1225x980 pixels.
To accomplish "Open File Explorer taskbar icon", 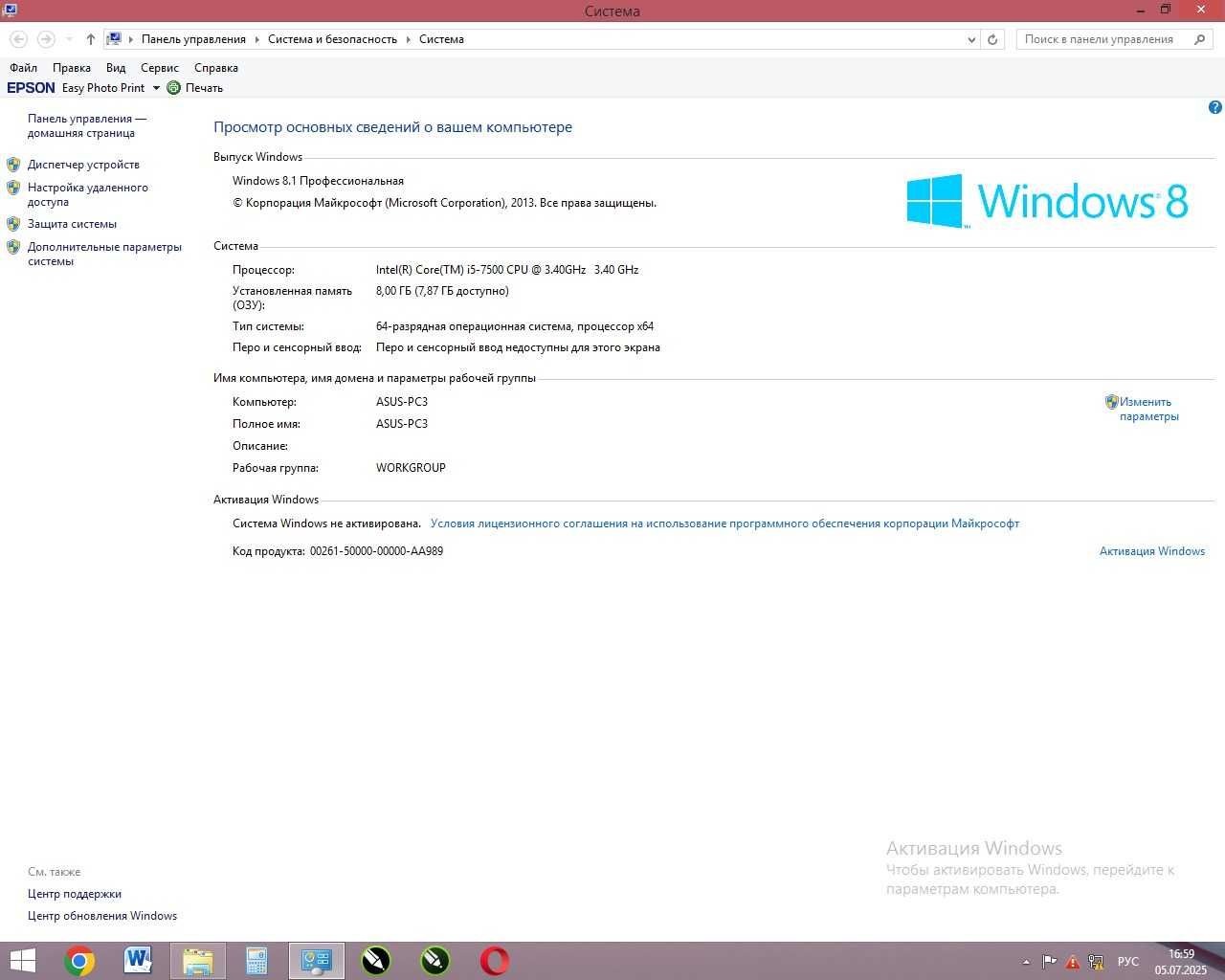I will [198, 961].
